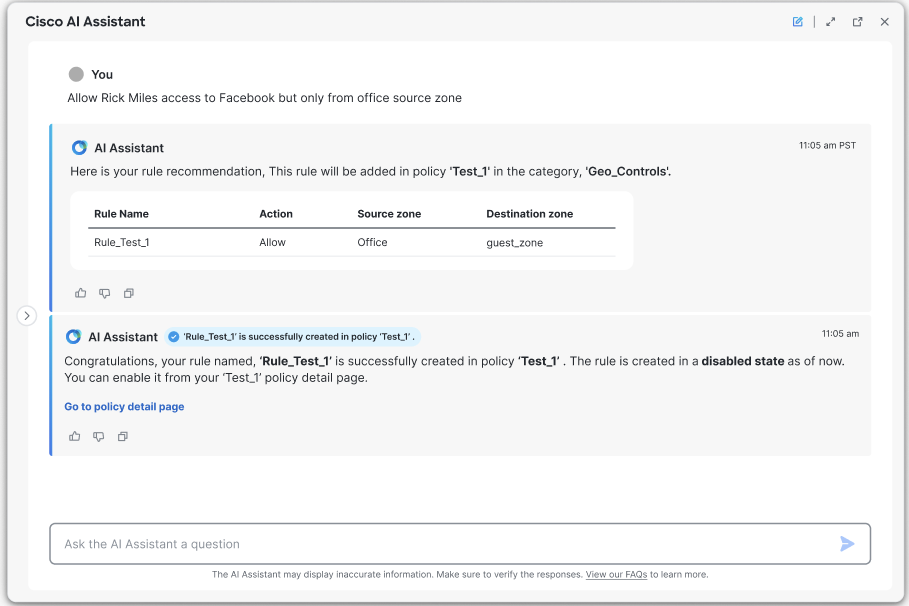Thumbs up the rule recommendation response
Image resolution: width=909 pixels, height=606 pixels.
(x=81, y=293)
